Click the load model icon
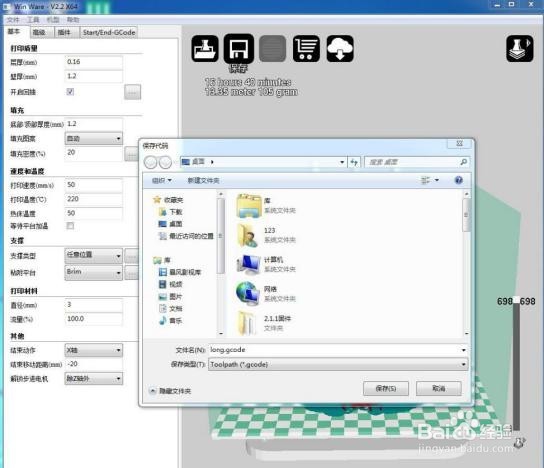Screen dimensions: 544x468 (x=205, y=49)
